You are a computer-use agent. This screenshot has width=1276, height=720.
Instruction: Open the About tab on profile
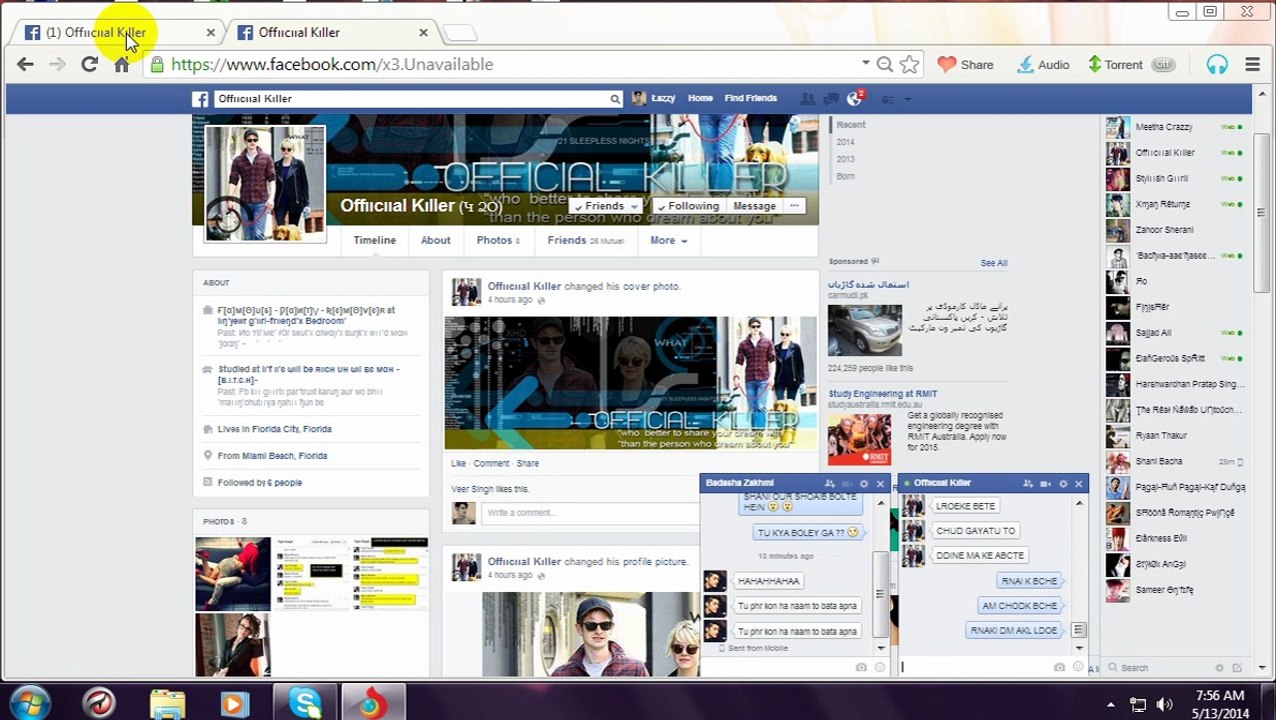(x=435, y=241)
